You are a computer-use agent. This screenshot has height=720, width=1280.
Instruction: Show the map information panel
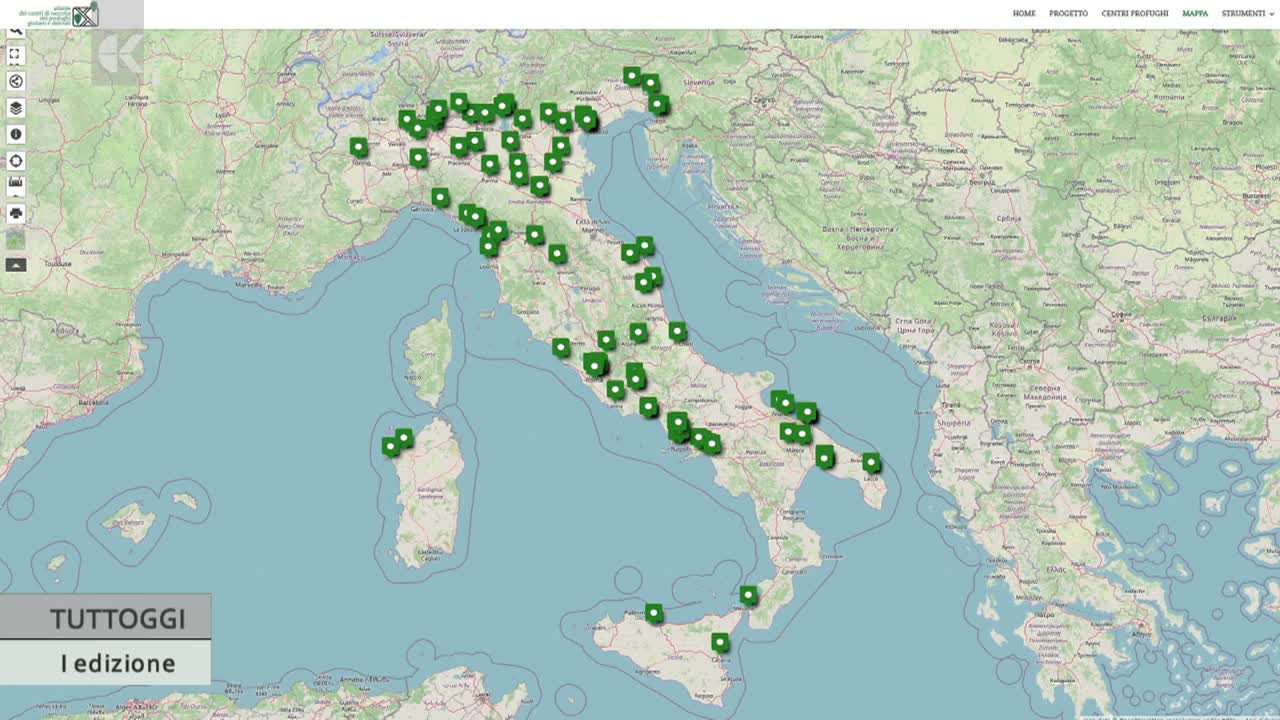coord(16,134)
